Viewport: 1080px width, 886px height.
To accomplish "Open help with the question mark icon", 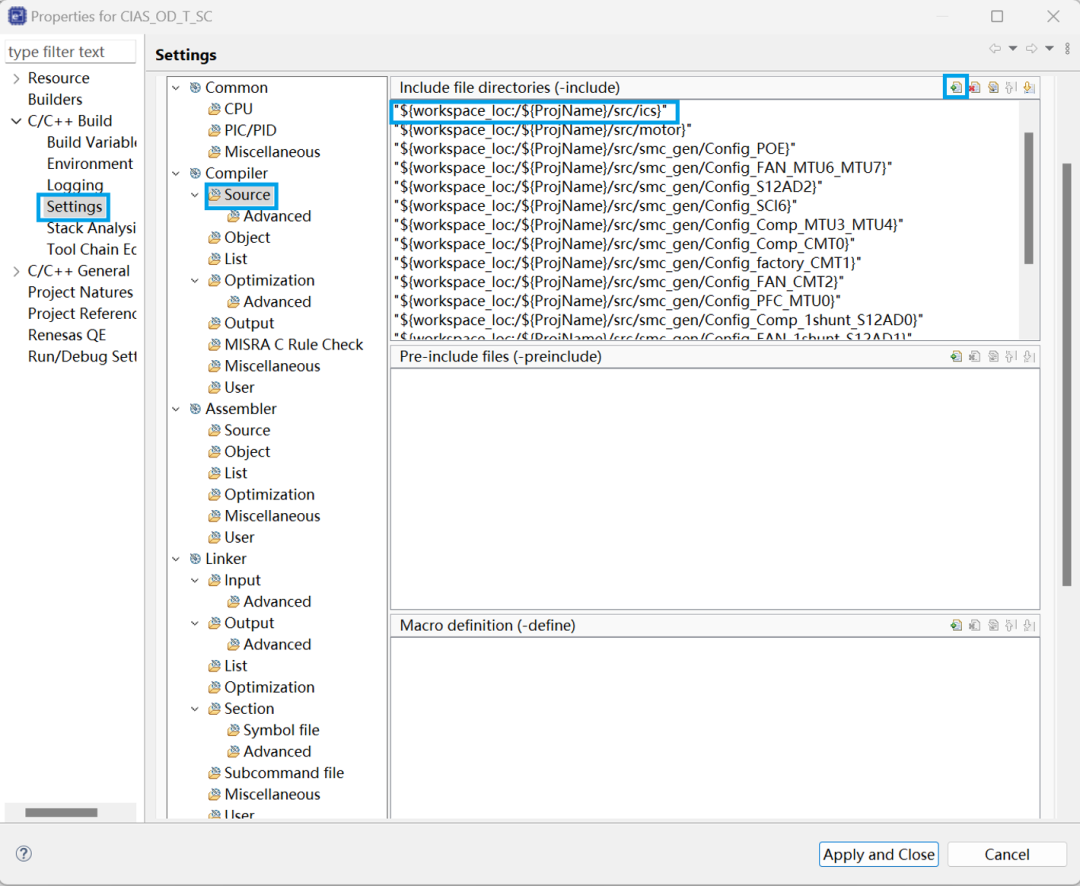I will click(x=24, y=854).
